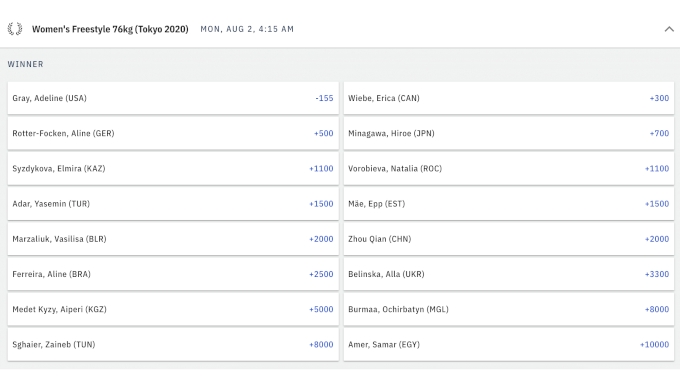The height and width of the screenshot is (382, 680).
Task: Add Belinska, Alla (UKR) +3300 to betslip
Action: 509,274
